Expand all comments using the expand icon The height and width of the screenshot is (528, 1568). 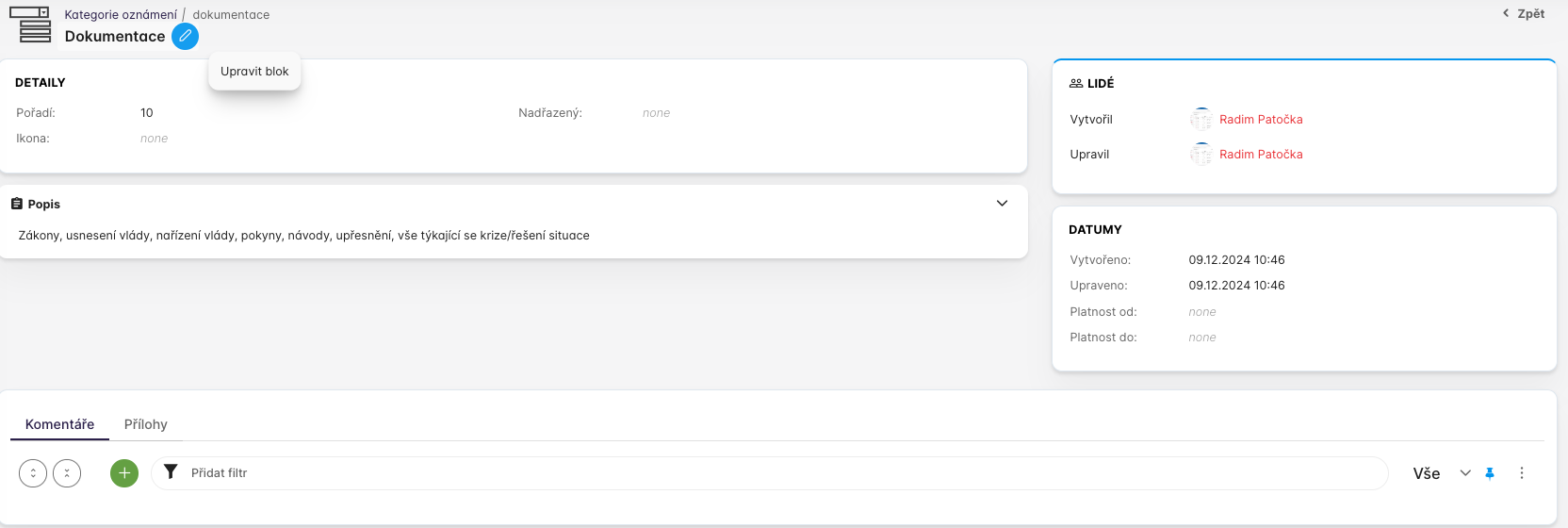[33, 473]
